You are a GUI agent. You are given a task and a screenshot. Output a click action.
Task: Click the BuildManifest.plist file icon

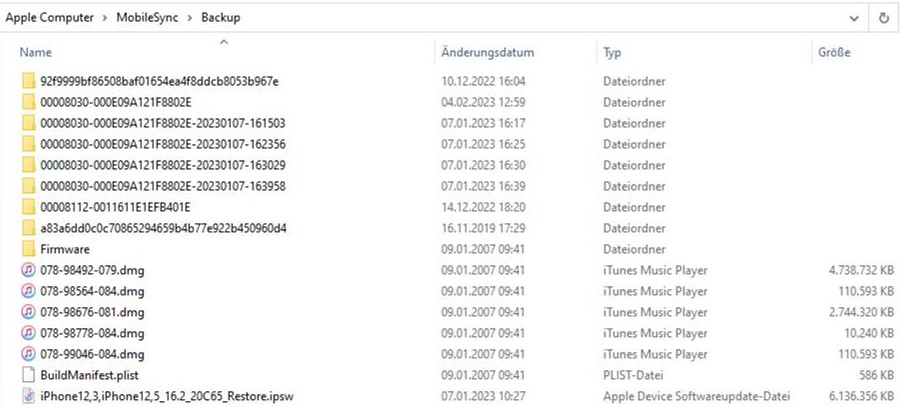(x=29, y=375)
